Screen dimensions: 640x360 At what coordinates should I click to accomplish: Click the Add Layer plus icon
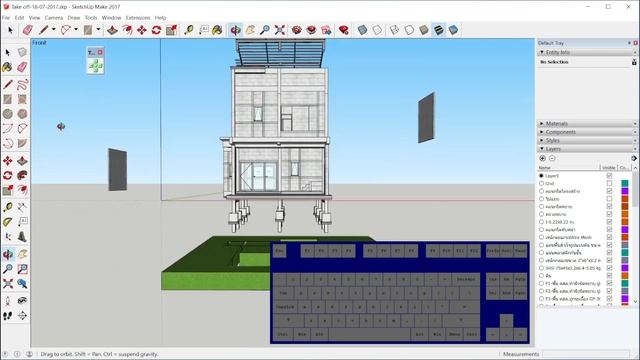tap(542, 158)
